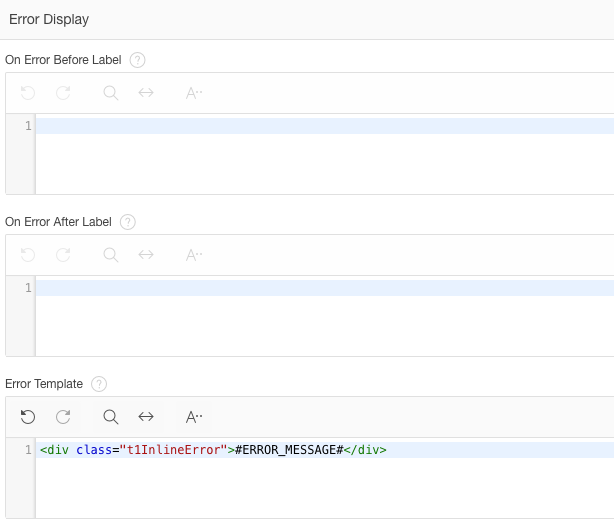
Task: Open help for On Error Before Label
Action: click(137, 60)
